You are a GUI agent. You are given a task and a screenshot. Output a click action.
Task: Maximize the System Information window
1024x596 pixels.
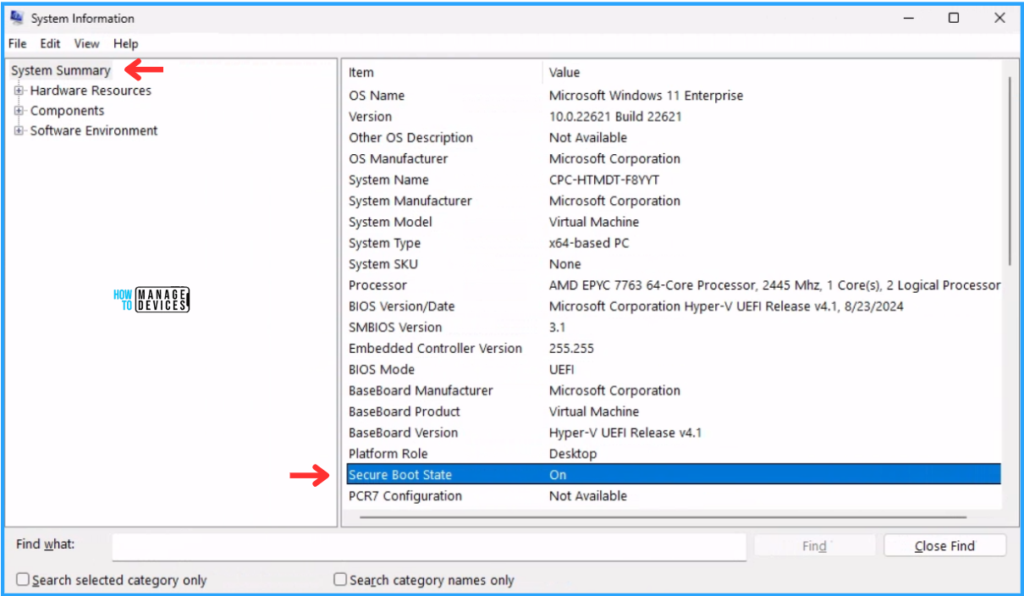pos(953,18)
